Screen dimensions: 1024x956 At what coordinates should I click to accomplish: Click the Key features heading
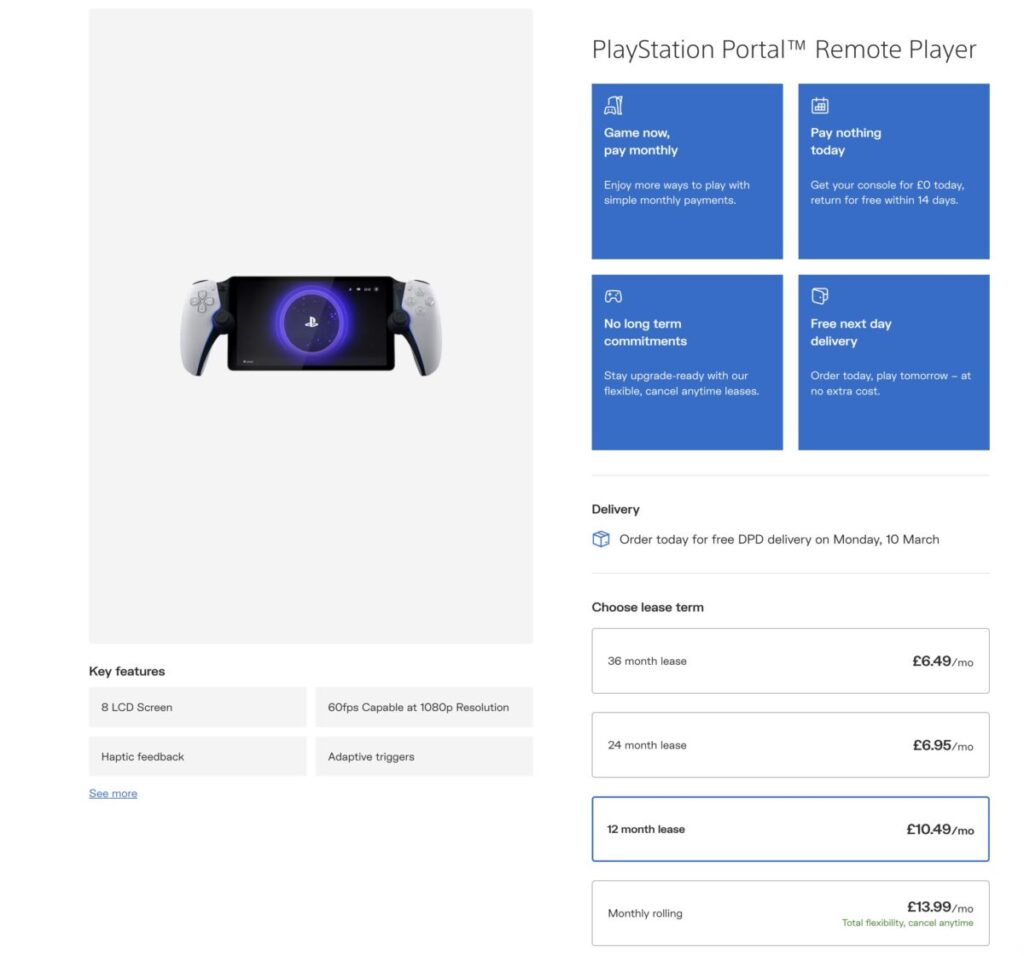pyautogui.click(x=127, y=671)
